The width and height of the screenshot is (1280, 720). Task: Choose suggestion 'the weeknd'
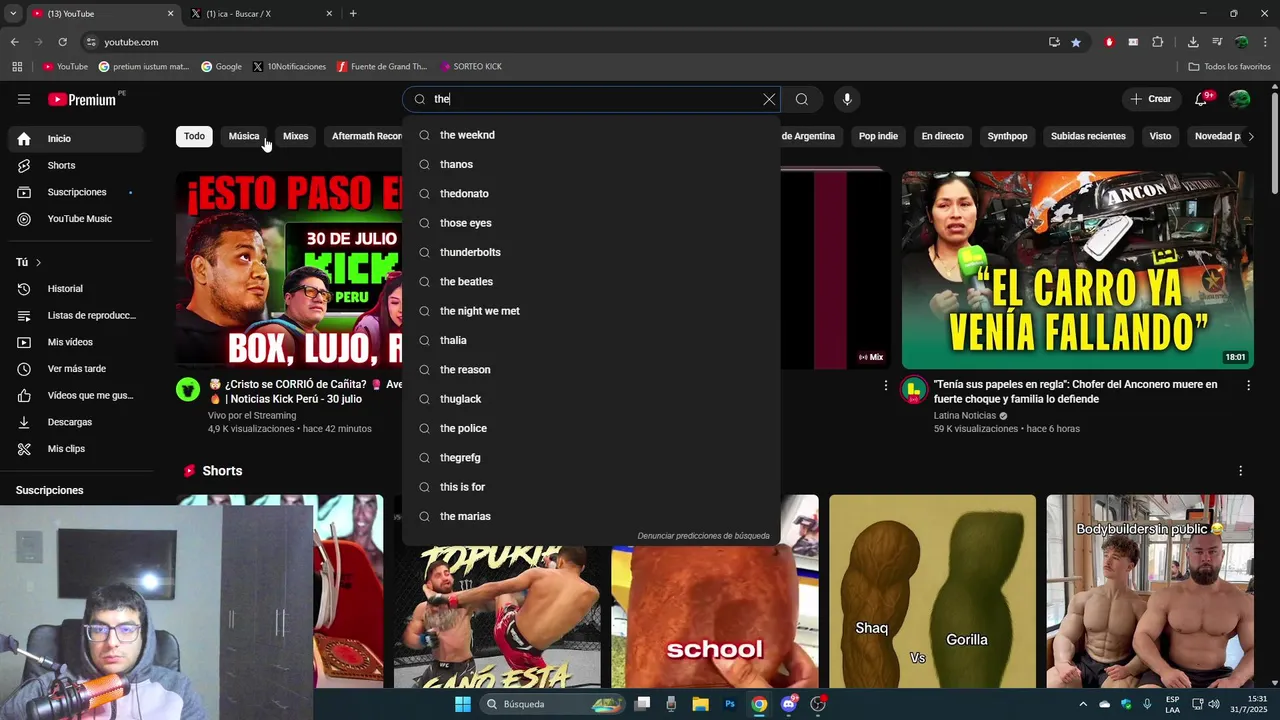click(591, 135)
